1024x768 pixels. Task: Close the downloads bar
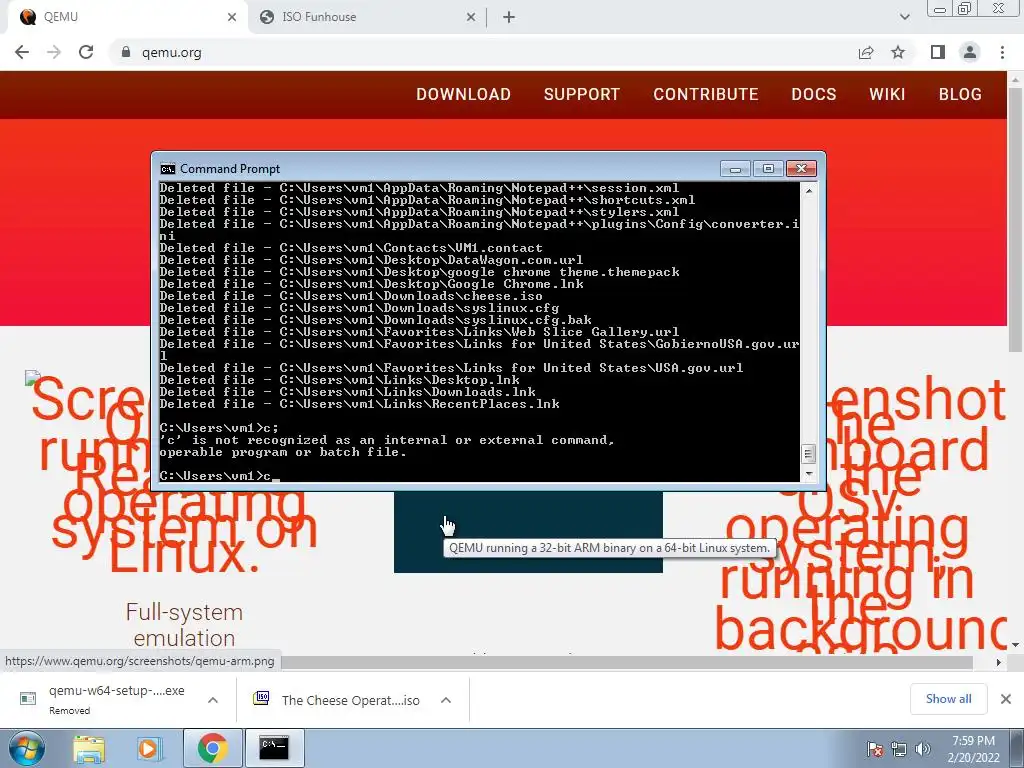coord(1006,699)
